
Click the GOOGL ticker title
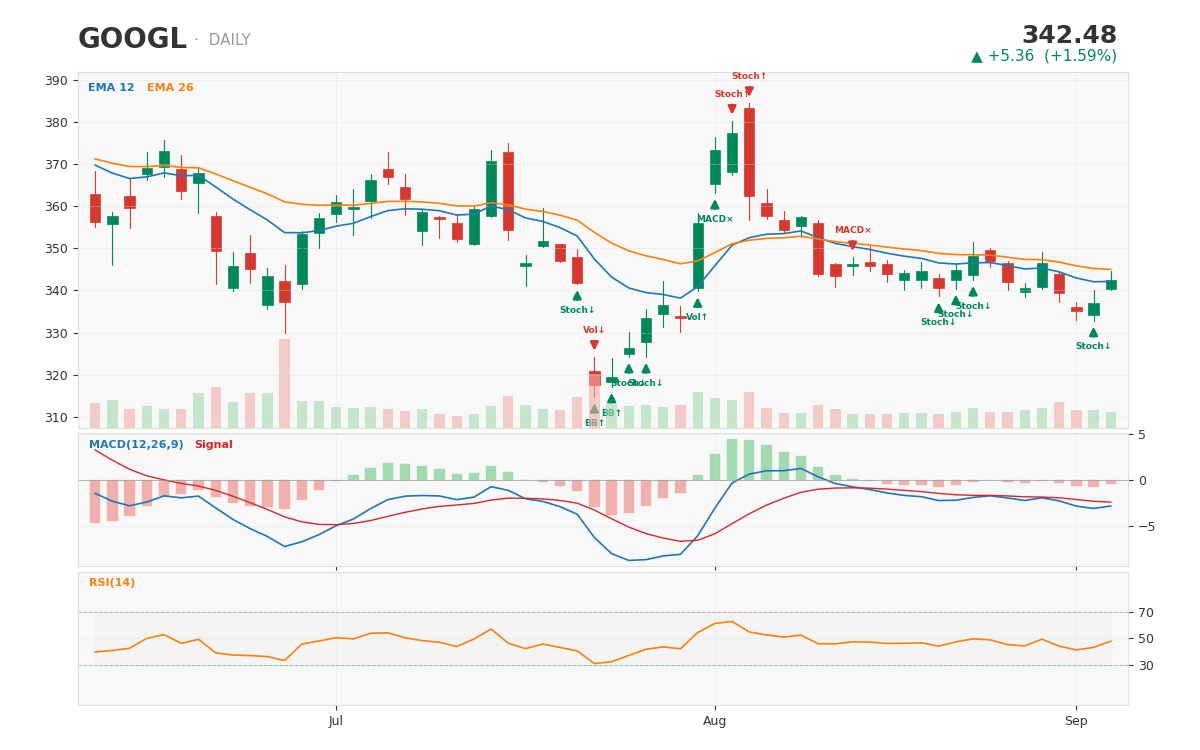[132, 40]
